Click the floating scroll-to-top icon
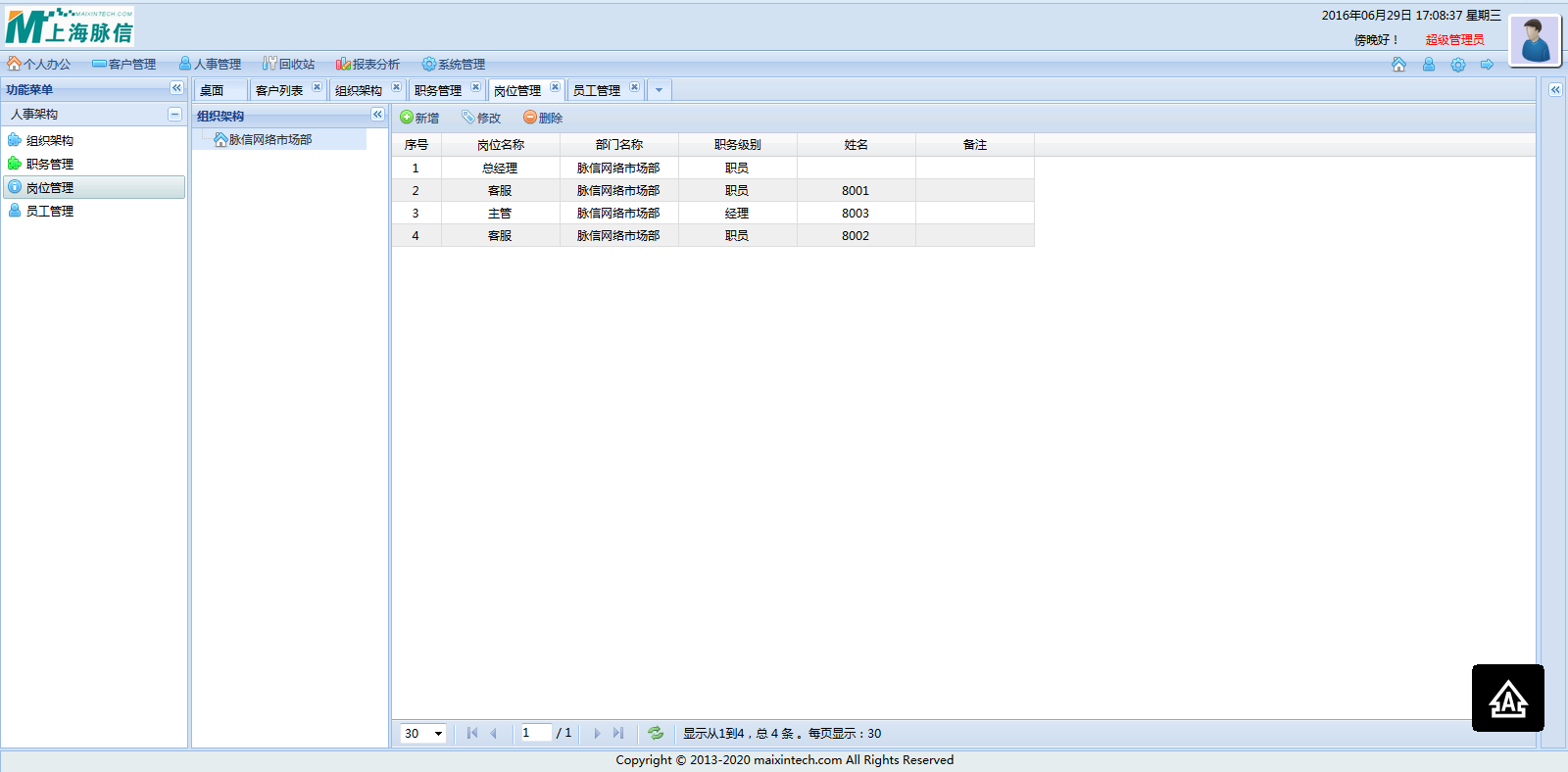Viewport: 1568px width, 772px height. pos(1507,699)
